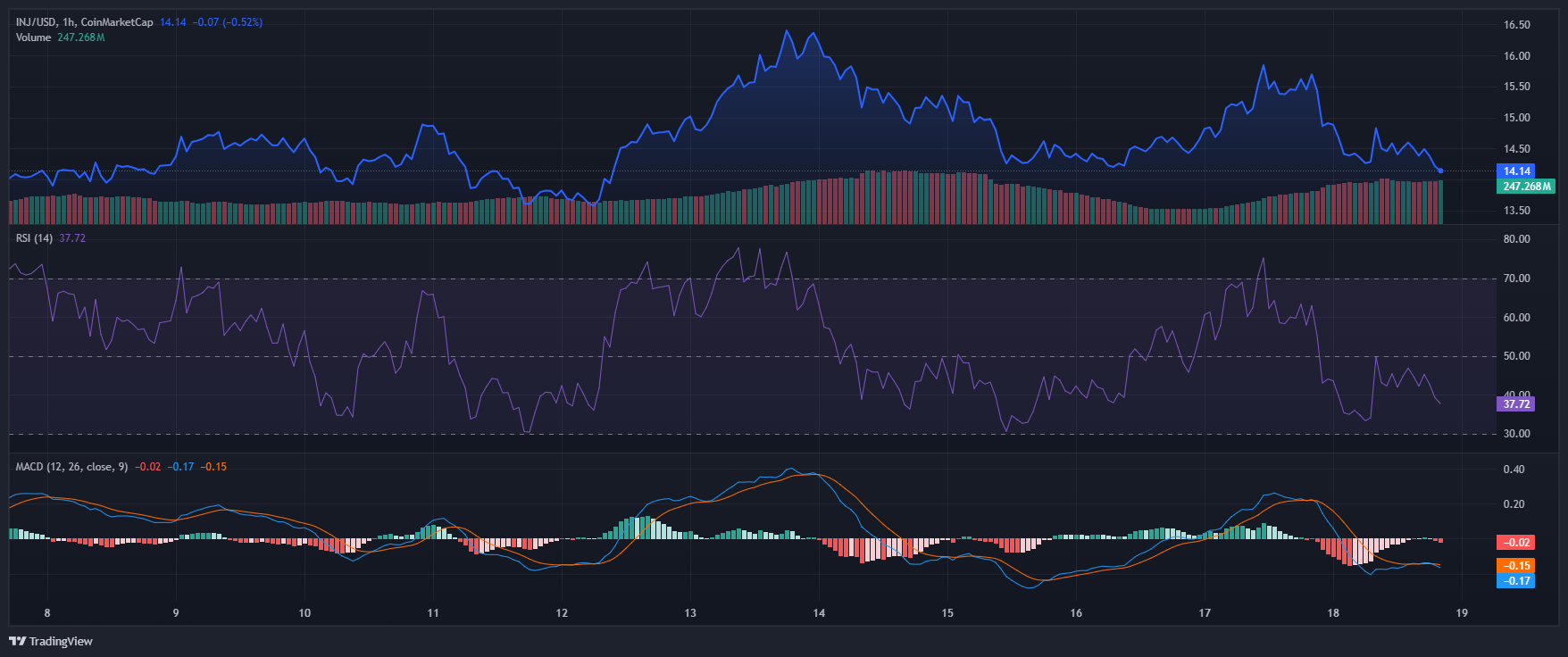The height and width of the screenshot is (657, 1568).
Task: Select the MACD (12, 26, close, 9) label
Action: pos(71,467)
